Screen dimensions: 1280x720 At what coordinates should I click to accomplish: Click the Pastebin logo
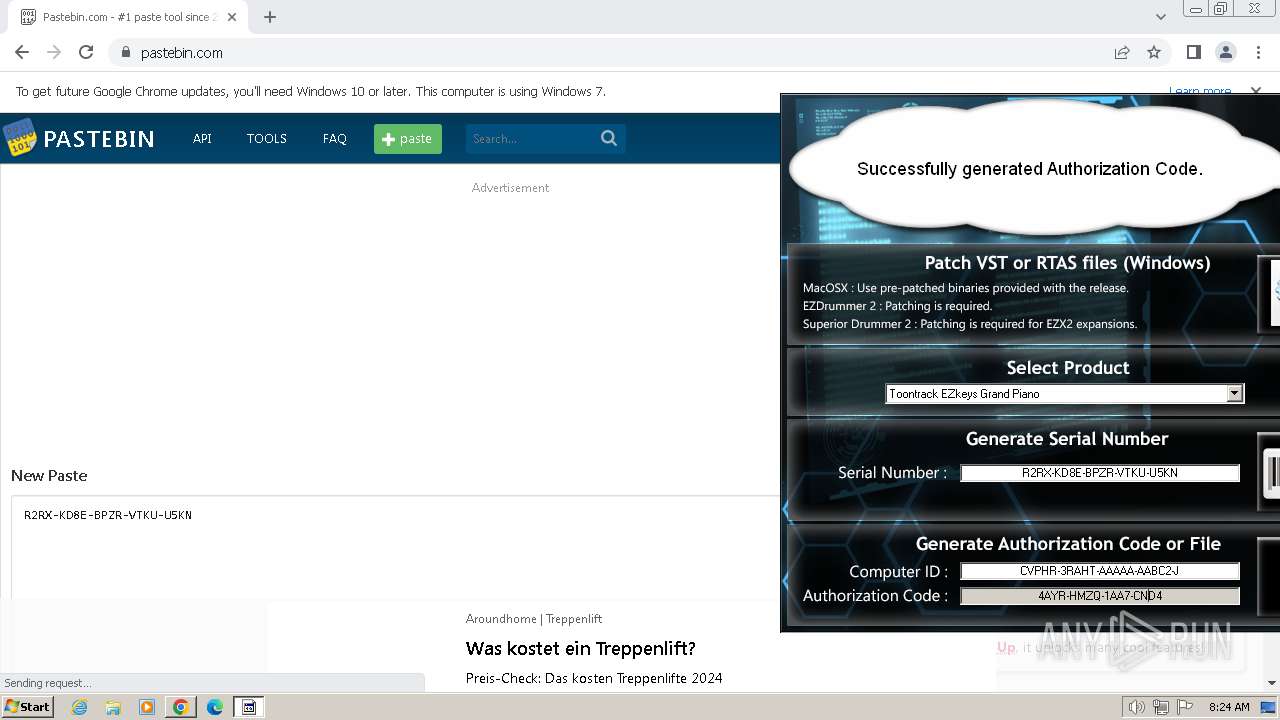point(79,138)
